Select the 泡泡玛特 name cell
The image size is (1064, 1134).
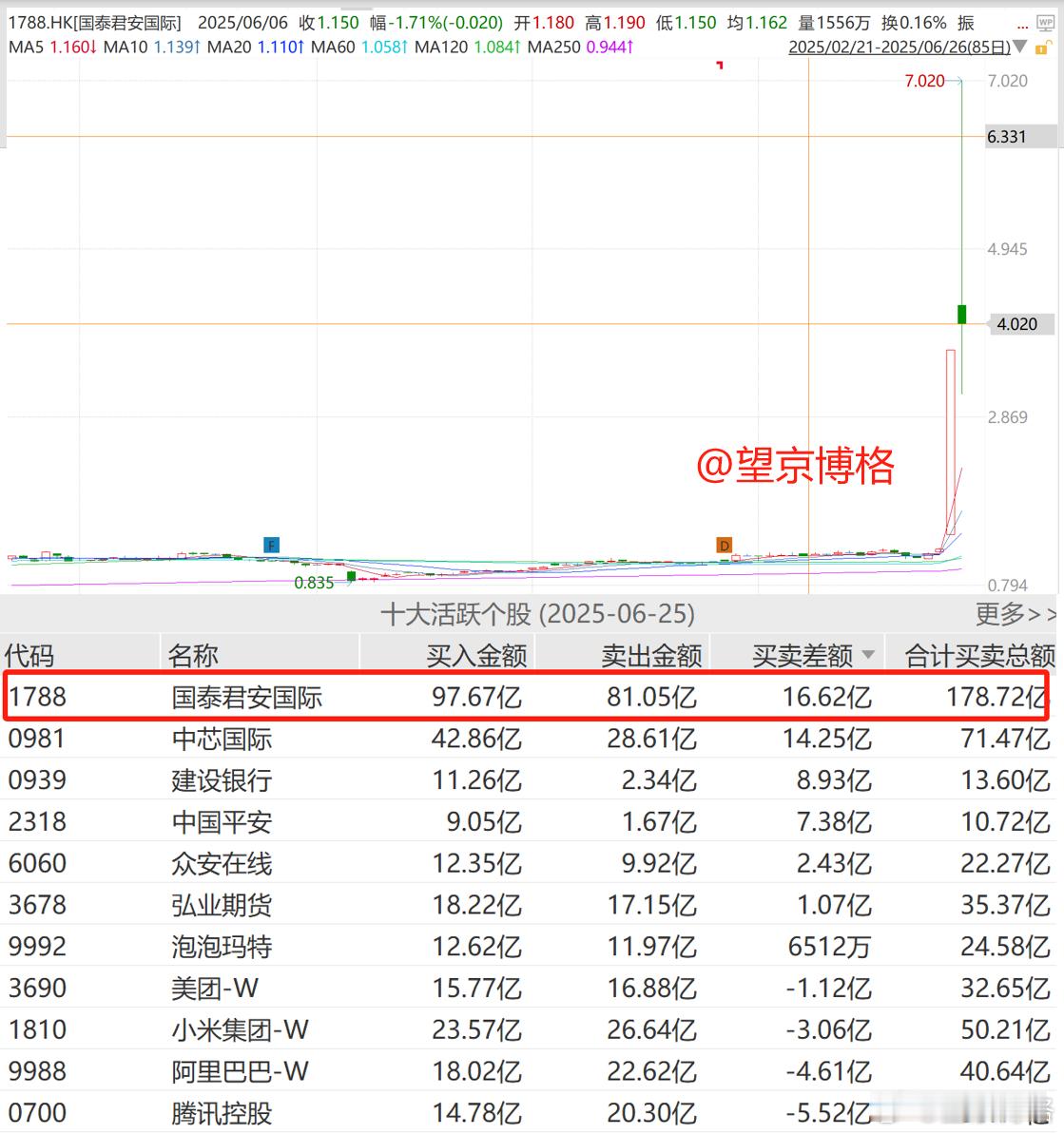[x=222, y=947]
